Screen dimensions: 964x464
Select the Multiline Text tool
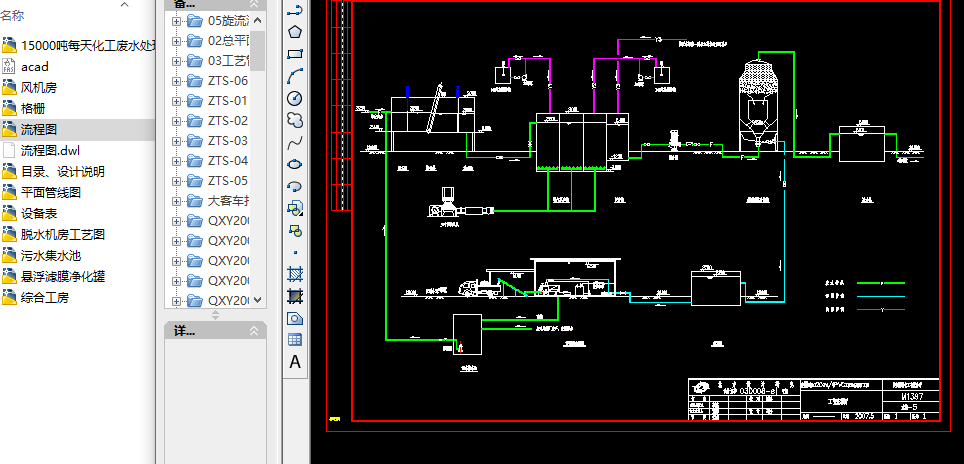coord(295,362)
